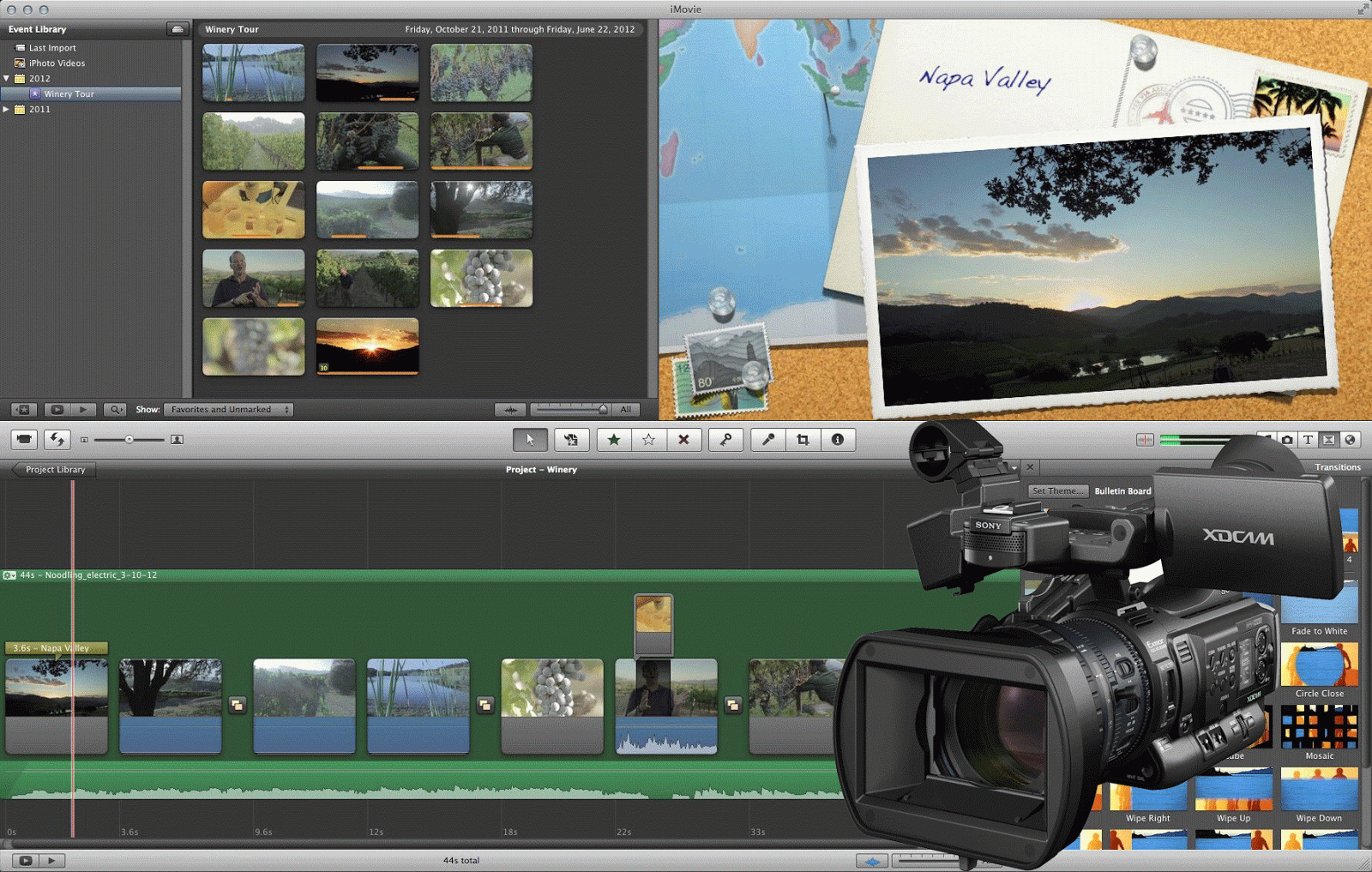Play the project full screen
This screenshot has height=872, width=1372.
[x=25, y=860]
